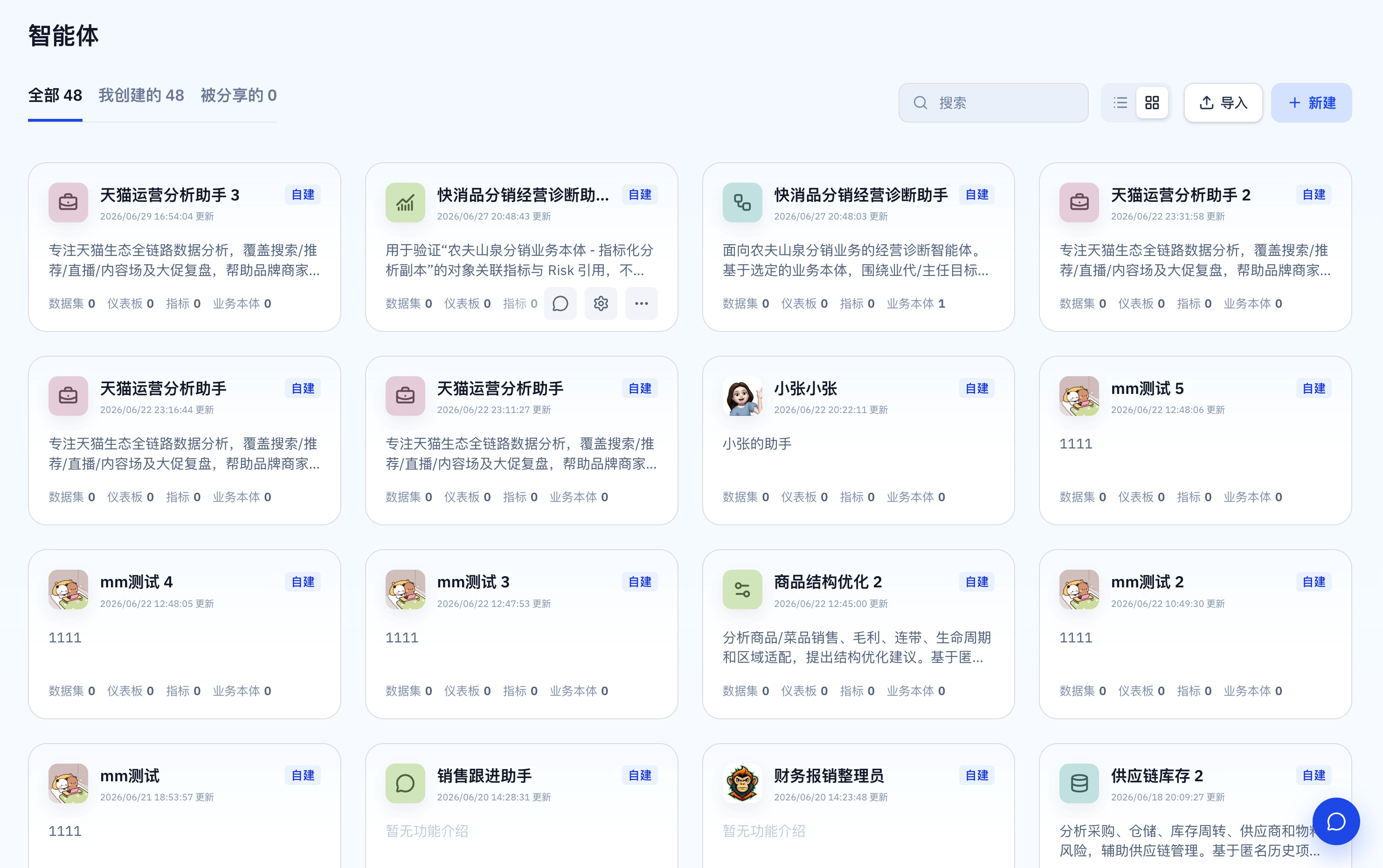Open the 小张小张 card title
The height and width of the screenshot is (868, 1383).
pos(805,389)
